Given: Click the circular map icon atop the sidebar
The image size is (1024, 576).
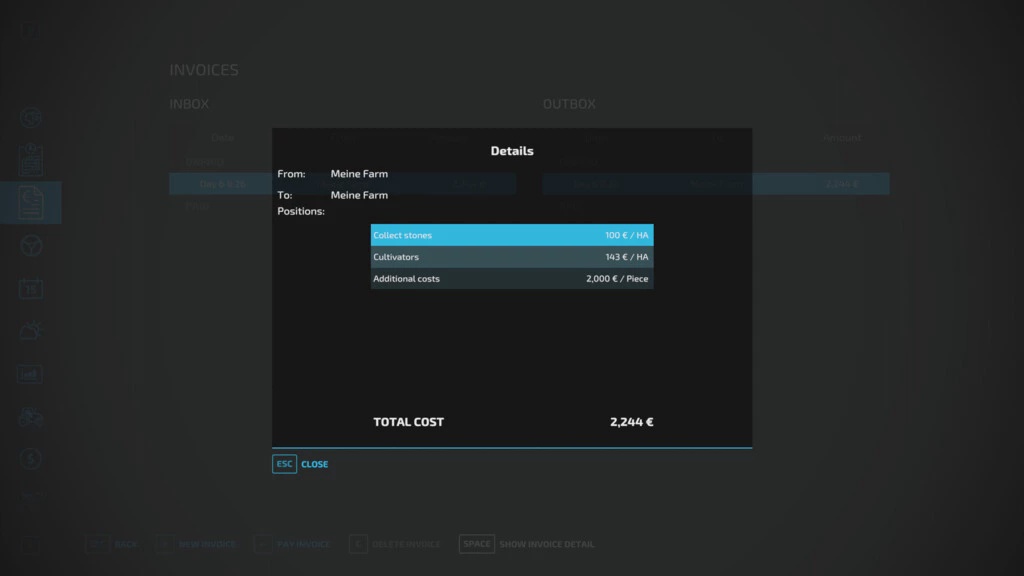Looking at the screenshot, I should [x=31, y=118].
